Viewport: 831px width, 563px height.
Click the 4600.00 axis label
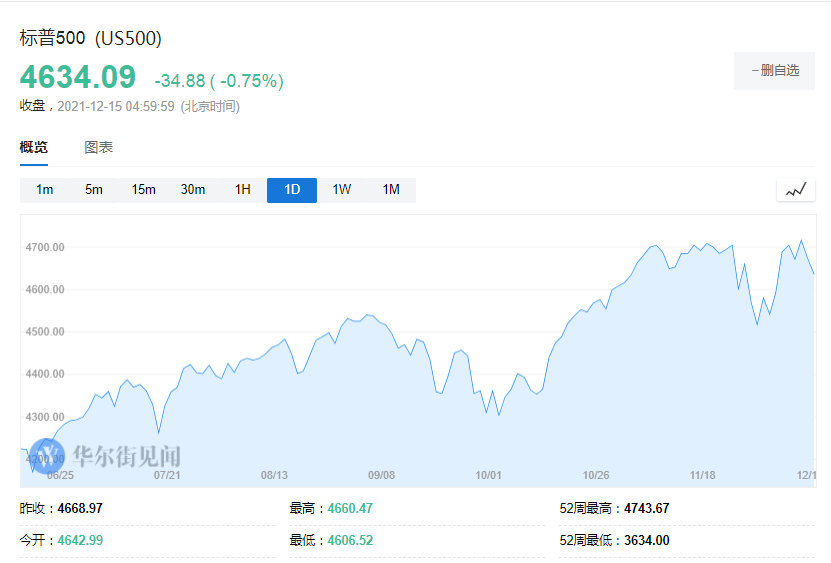45,290
